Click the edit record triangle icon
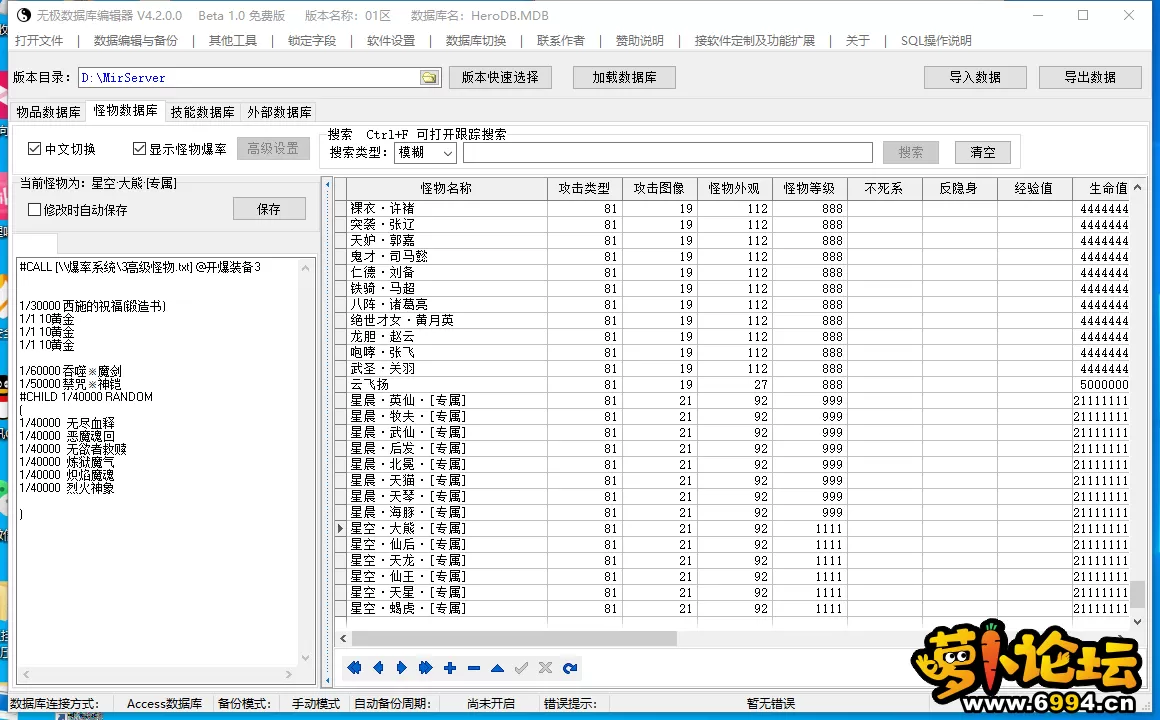1160x720 pixels. tap(498, 668)
